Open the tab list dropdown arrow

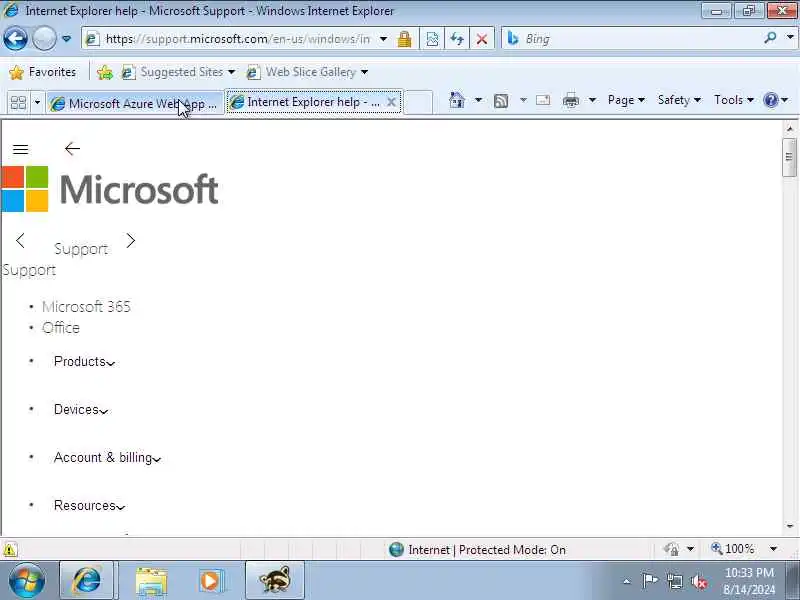(37, 103)
